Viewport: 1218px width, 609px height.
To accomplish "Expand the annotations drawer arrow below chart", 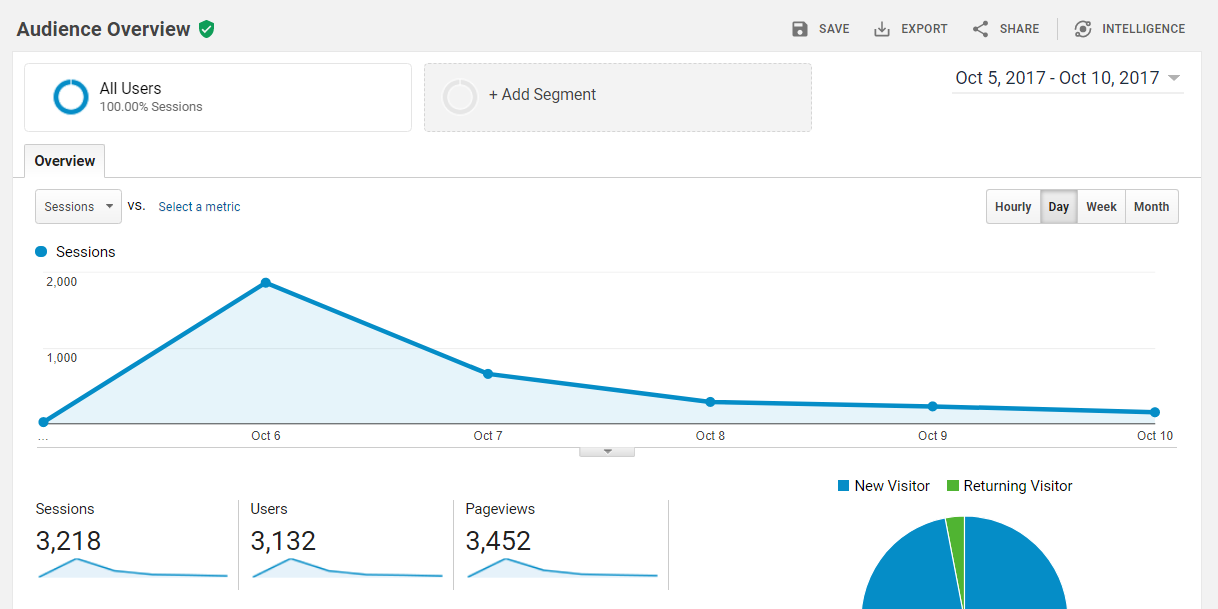I will [x=607, y=452].
